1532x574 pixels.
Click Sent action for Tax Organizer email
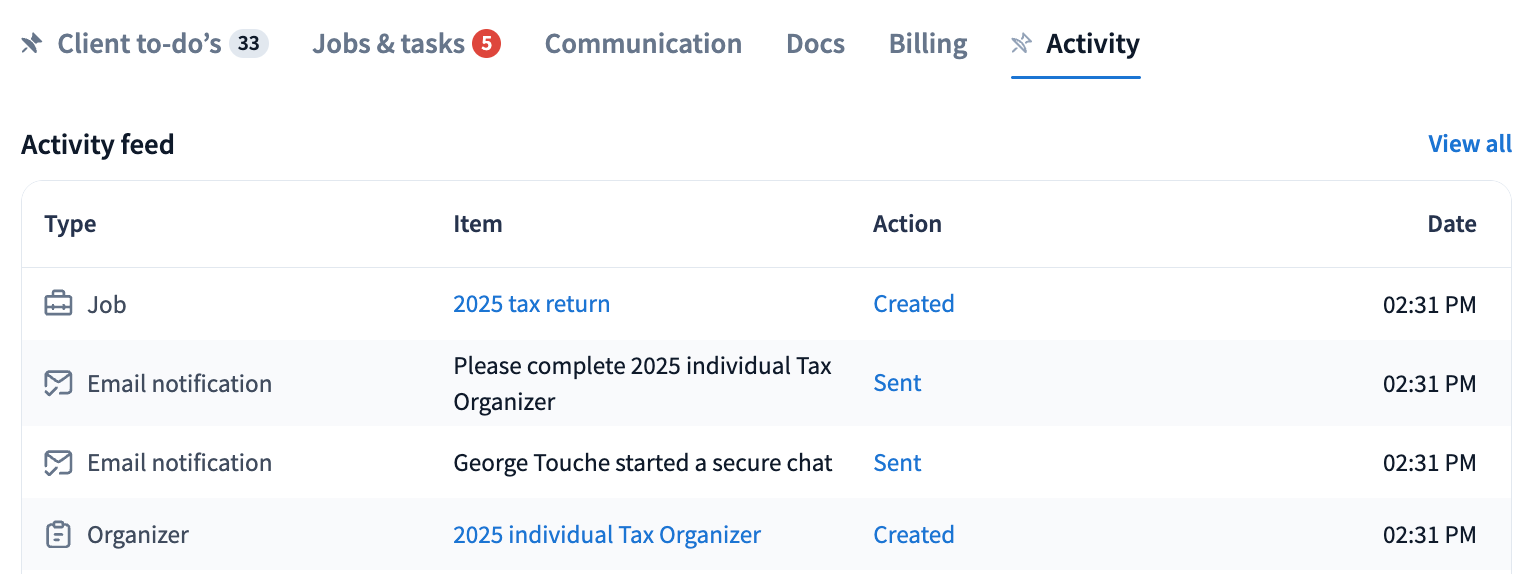tap(897, 384)
